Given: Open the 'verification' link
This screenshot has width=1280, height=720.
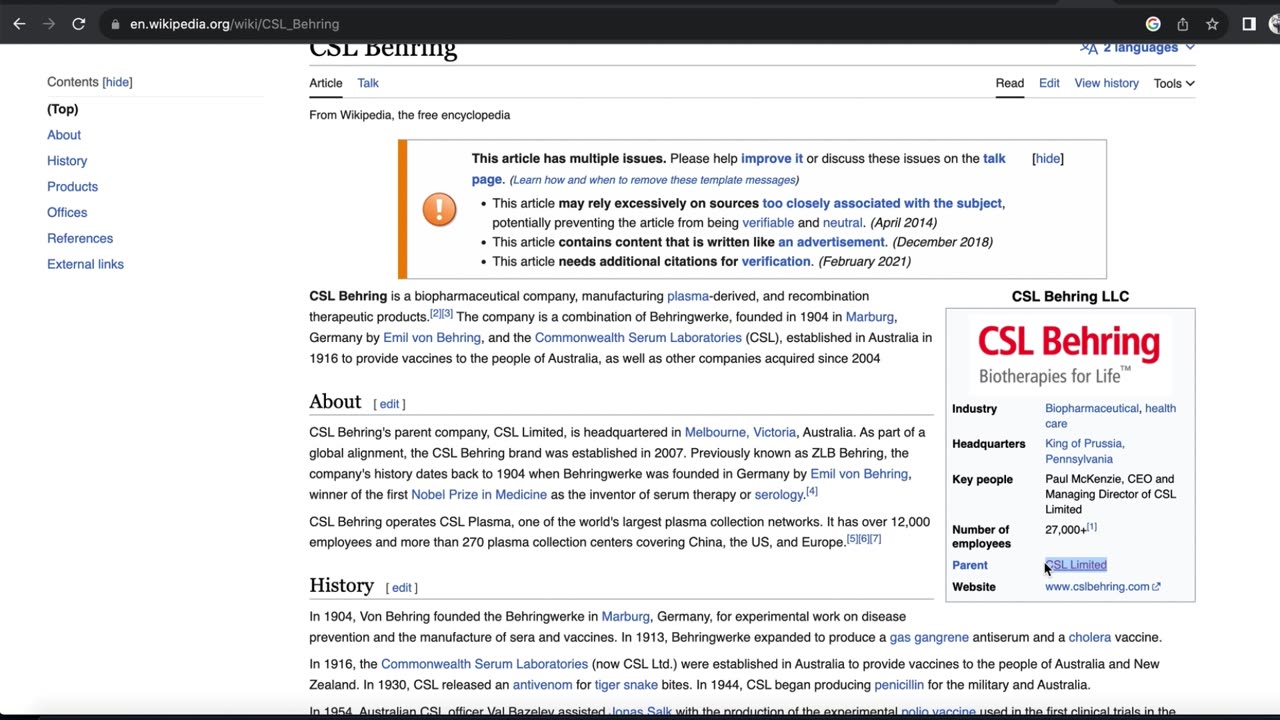Looking at the screenshot, I should (776, 261).
